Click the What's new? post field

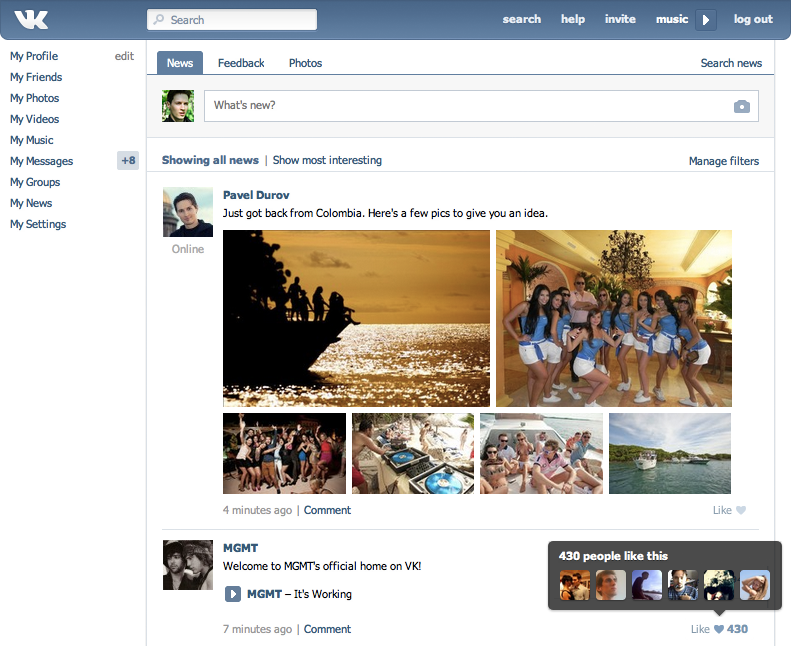click(x=481, y=106)
